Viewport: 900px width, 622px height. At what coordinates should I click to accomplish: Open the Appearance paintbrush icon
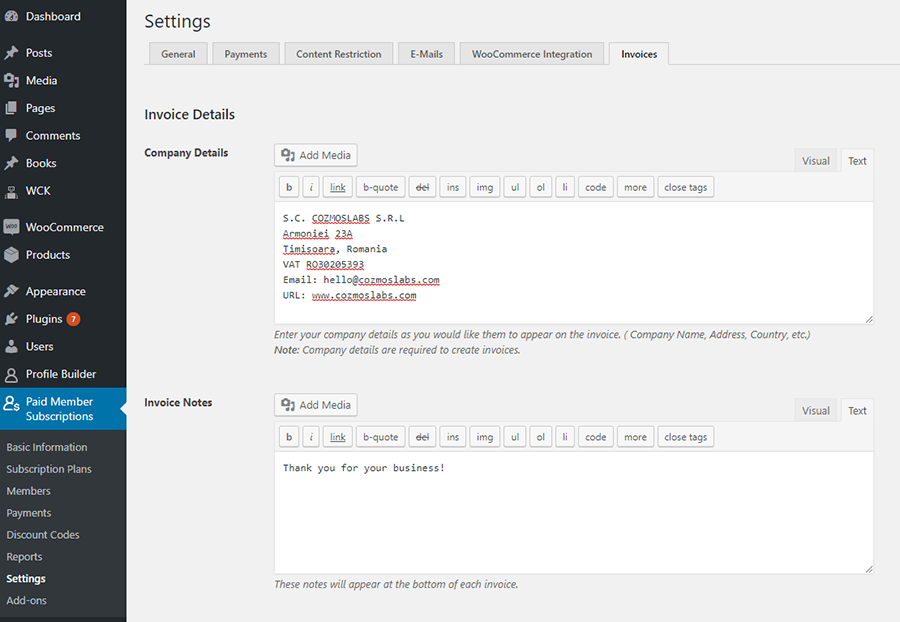11,291
